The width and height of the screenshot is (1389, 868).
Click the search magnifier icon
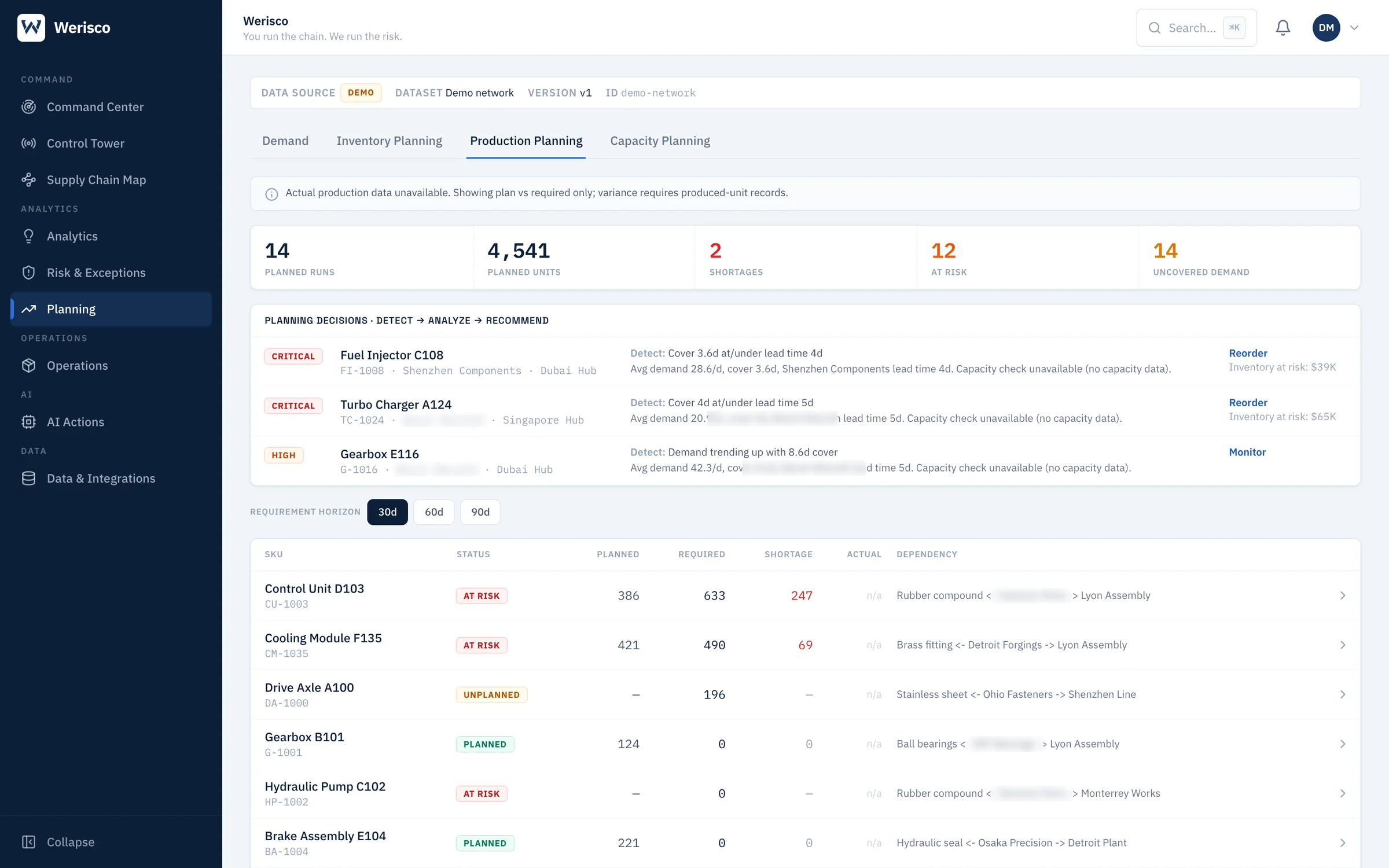(x=1155, y=28)
